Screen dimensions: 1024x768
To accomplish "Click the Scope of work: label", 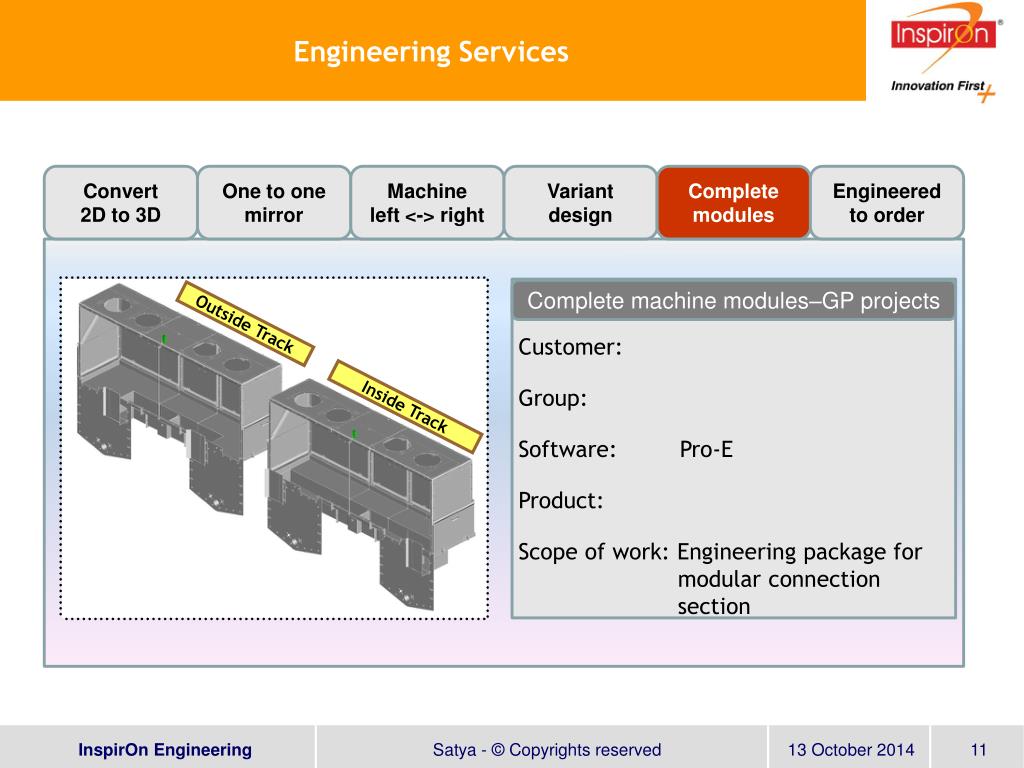I will (x=593, y=552).
